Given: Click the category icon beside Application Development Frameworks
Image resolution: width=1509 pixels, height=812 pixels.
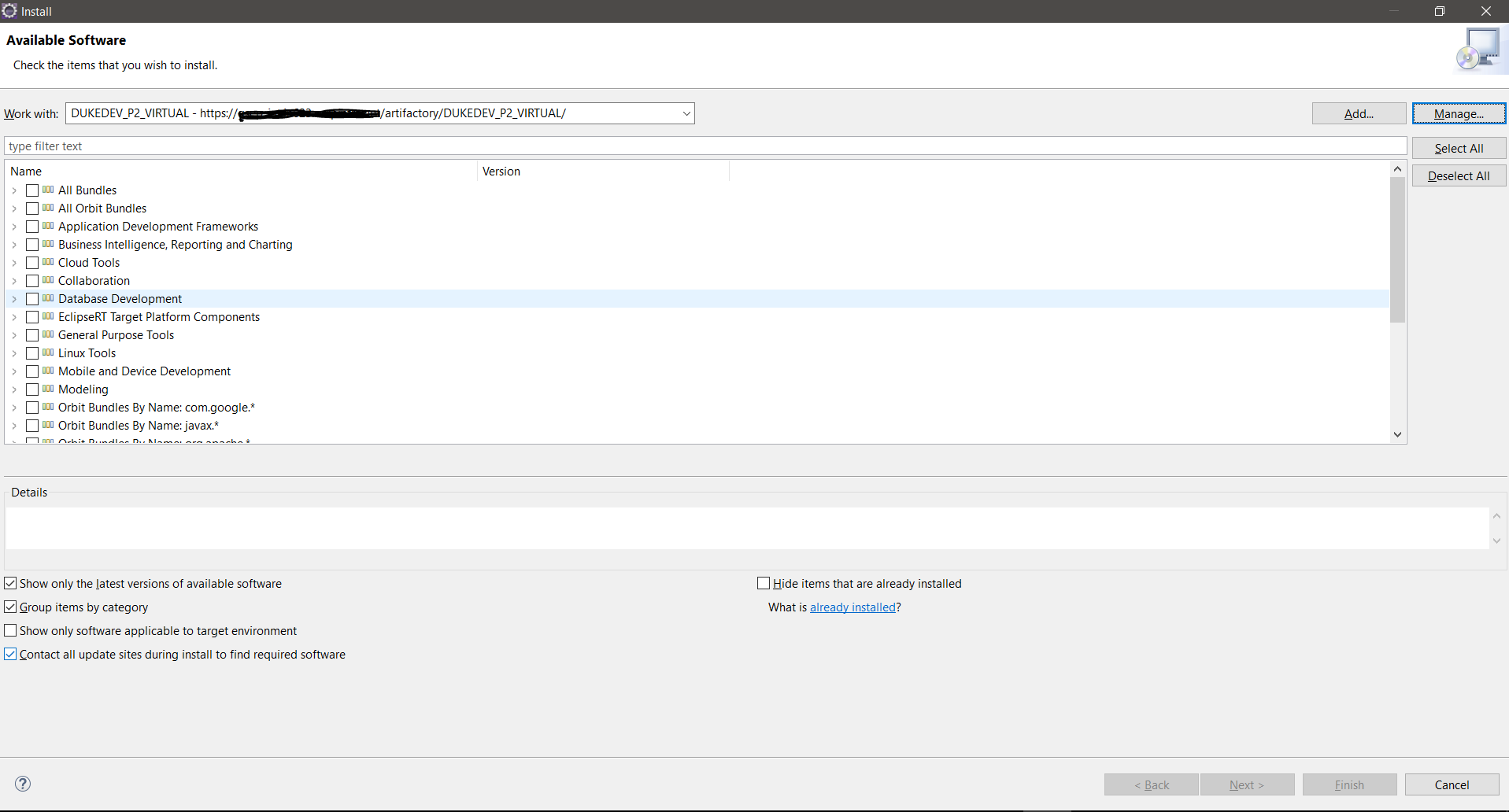Looking at the screenshot, I should (x=48, y=226).
